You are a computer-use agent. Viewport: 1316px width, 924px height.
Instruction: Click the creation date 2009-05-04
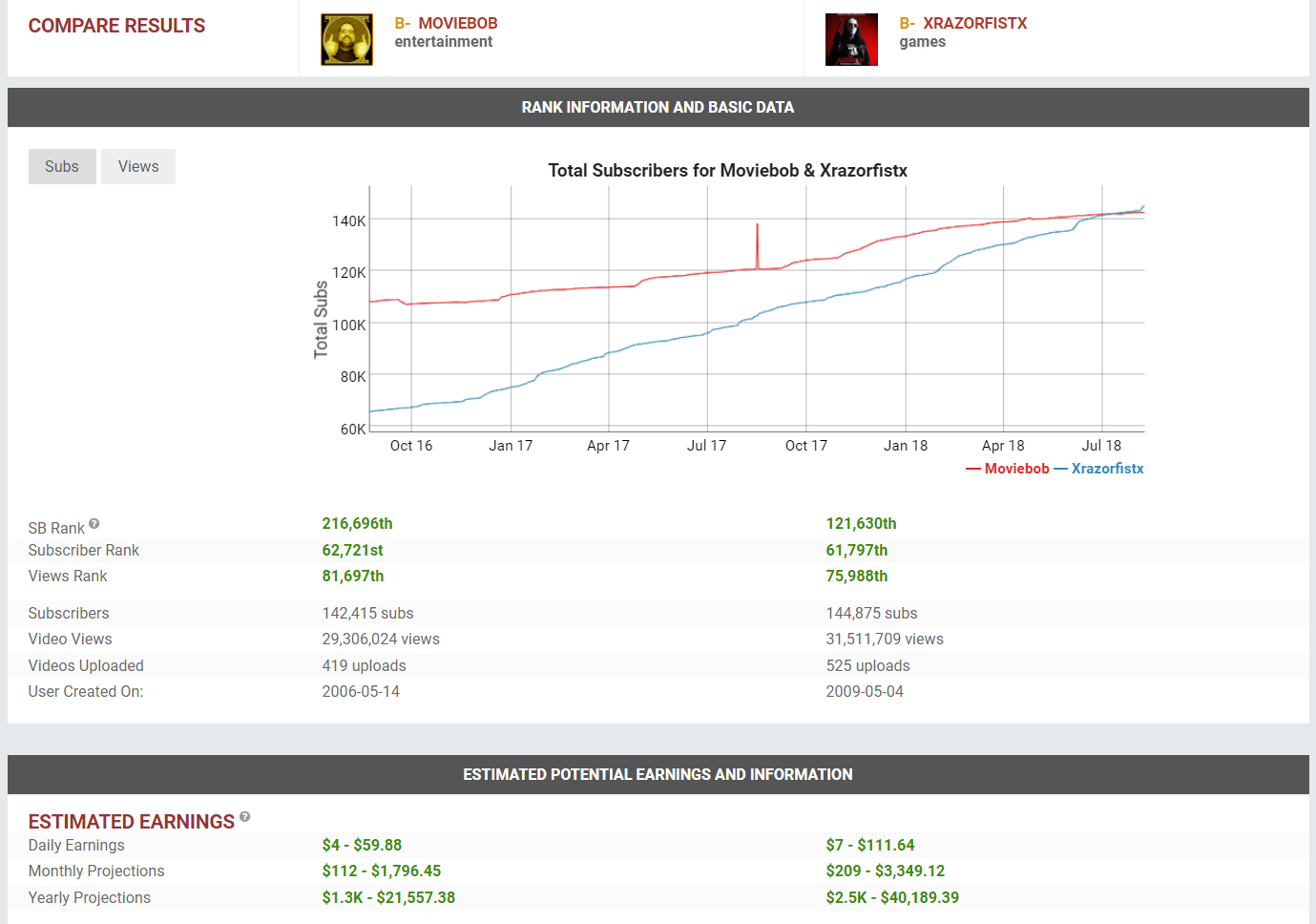(x=865, y=691)
